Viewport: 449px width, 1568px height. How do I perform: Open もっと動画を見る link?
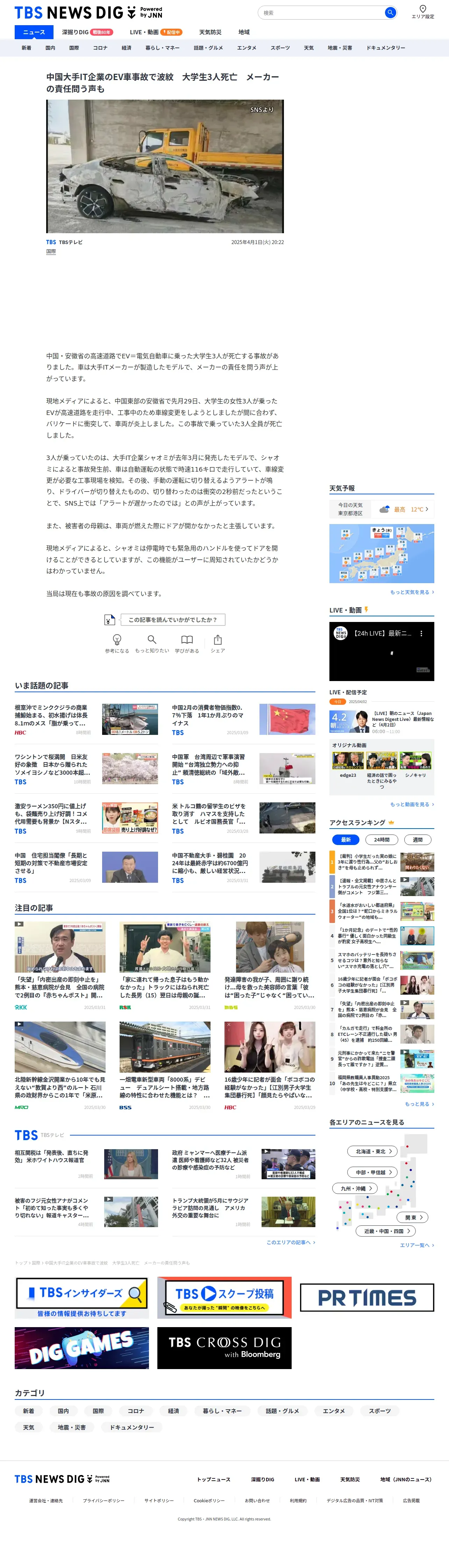click(x=412, y=805)
